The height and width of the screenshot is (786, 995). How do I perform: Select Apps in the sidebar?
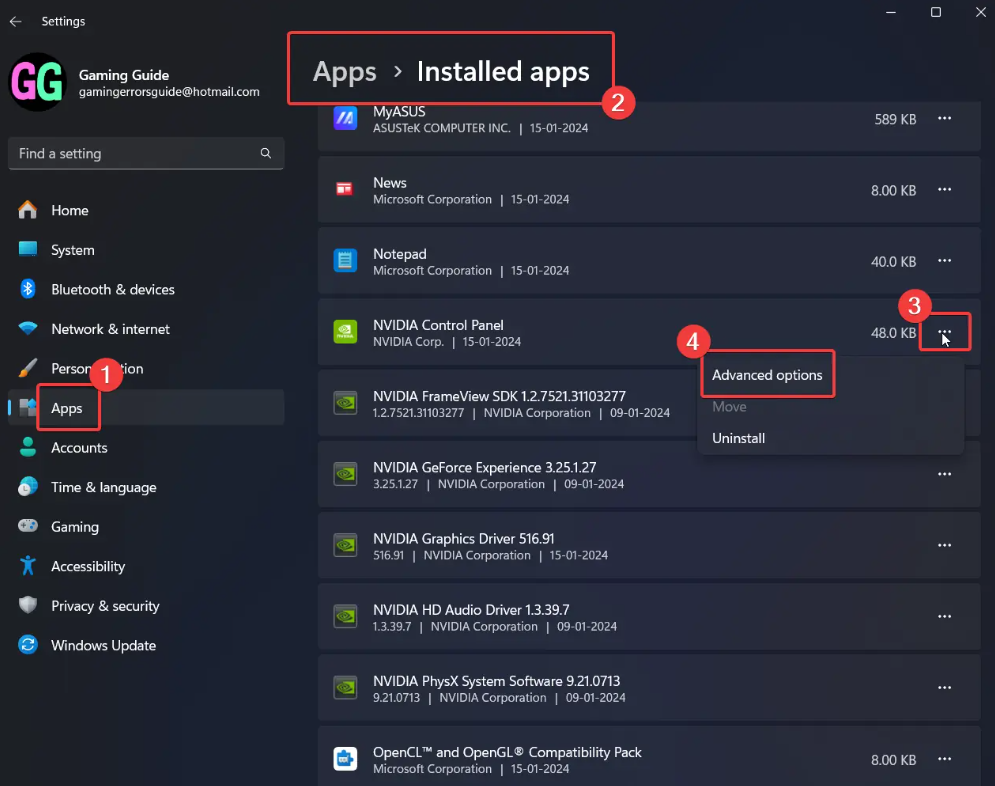[146, 408]
